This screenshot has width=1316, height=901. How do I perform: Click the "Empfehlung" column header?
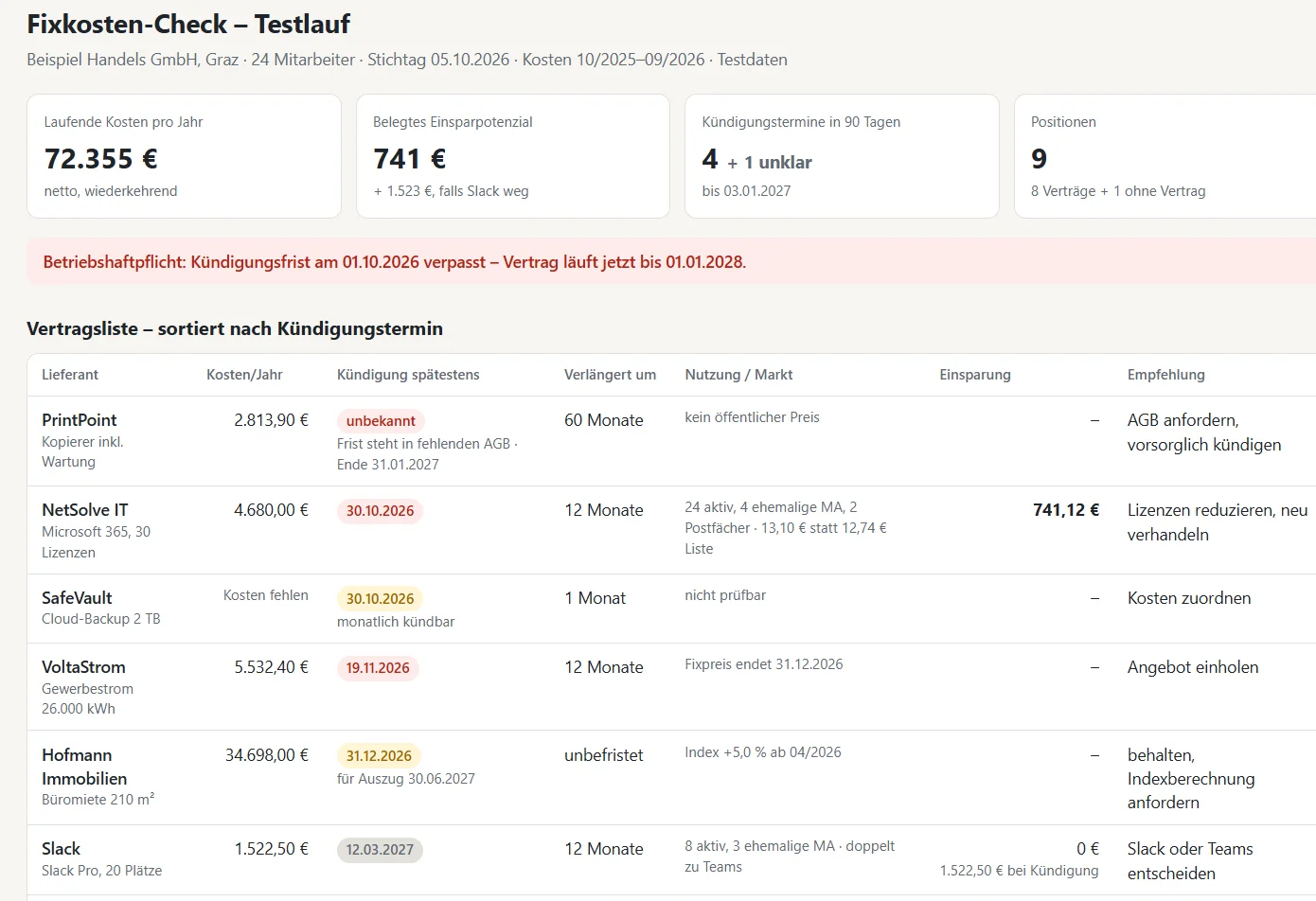(x=1165, y=375)
